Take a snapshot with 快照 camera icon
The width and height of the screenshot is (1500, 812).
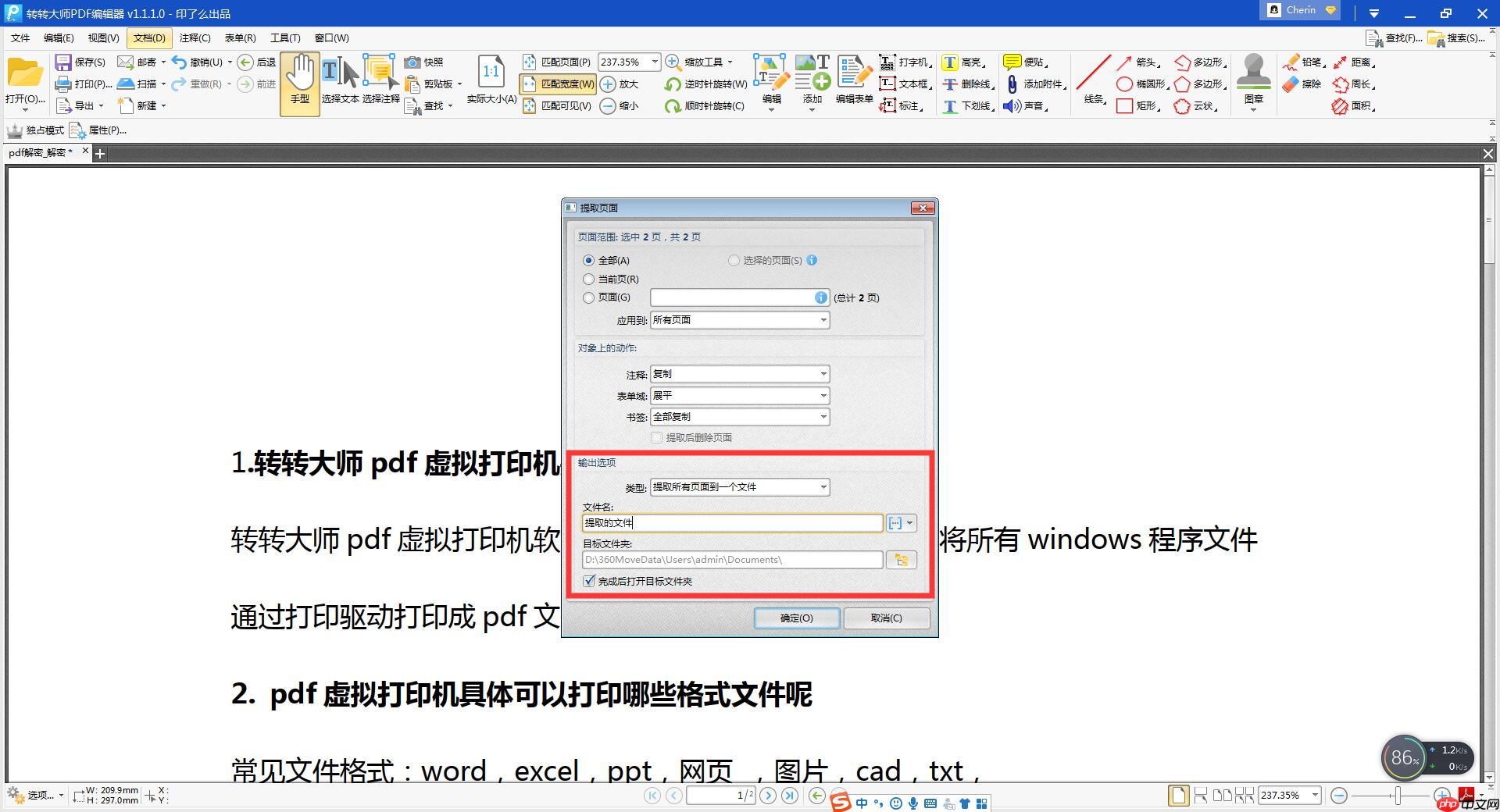click(424, 62)
